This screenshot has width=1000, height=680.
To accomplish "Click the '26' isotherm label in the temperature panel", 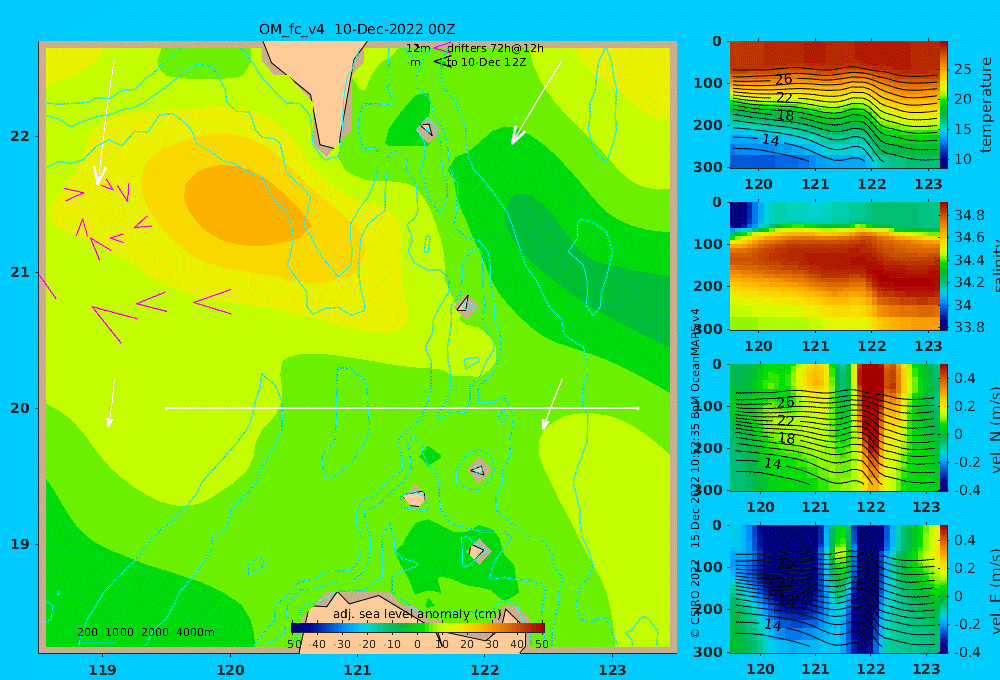I will [783, 80].
